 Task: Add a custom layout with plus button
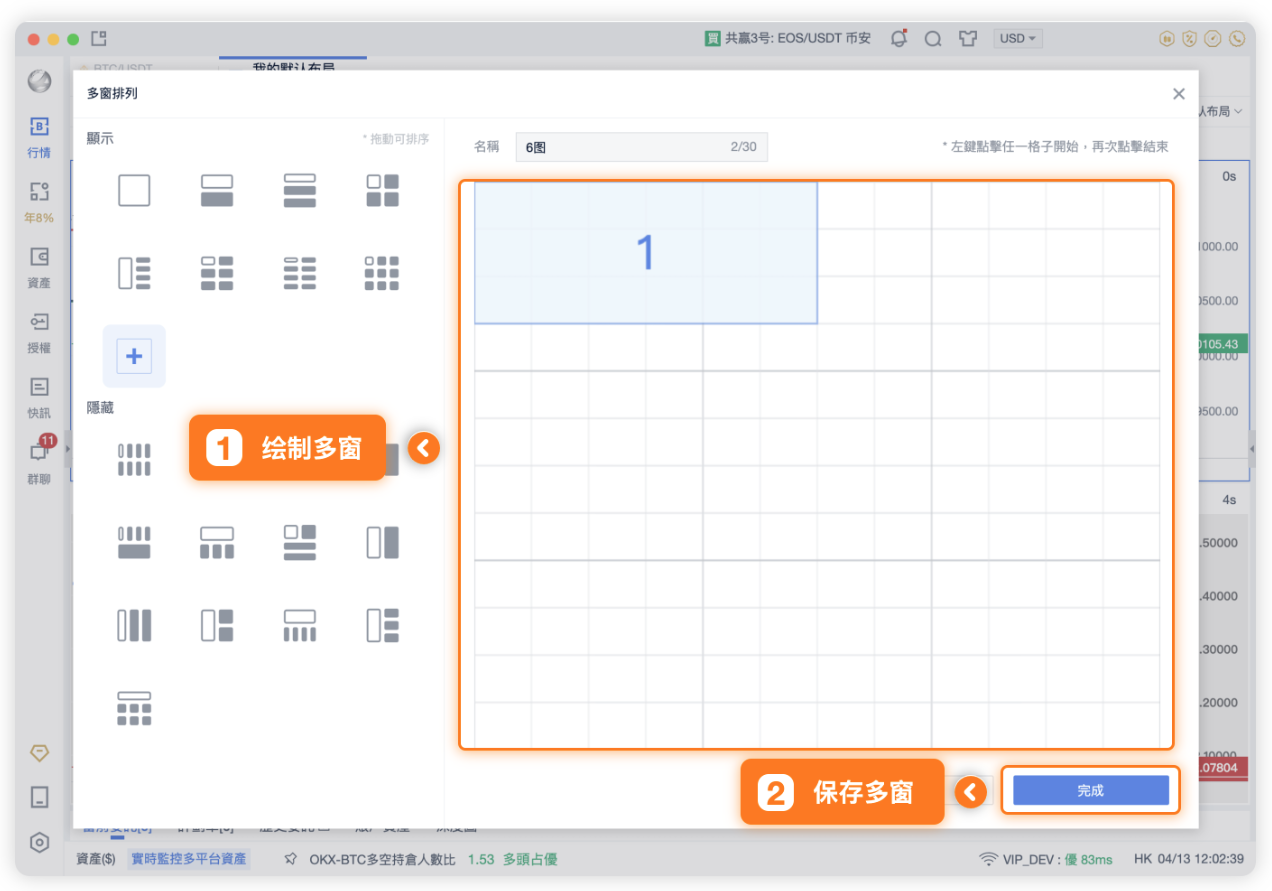tap(134, 356)
